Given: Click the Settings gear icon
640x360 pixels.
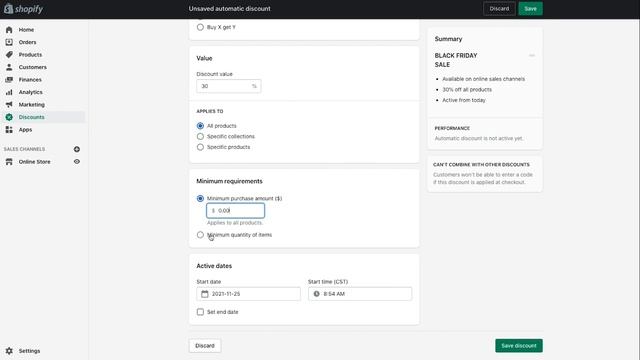Looking at the screenshot, I should coord(9,351).
